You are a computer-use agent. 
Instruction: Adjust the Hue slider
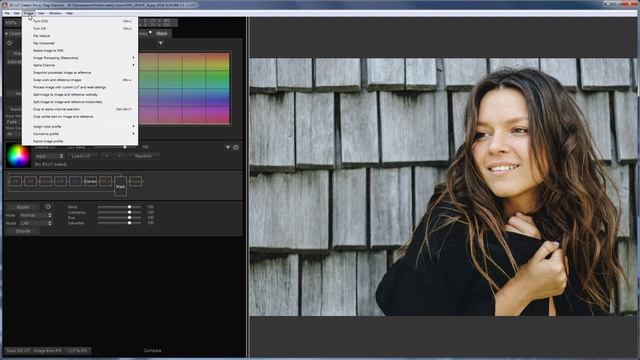(119, 218)
